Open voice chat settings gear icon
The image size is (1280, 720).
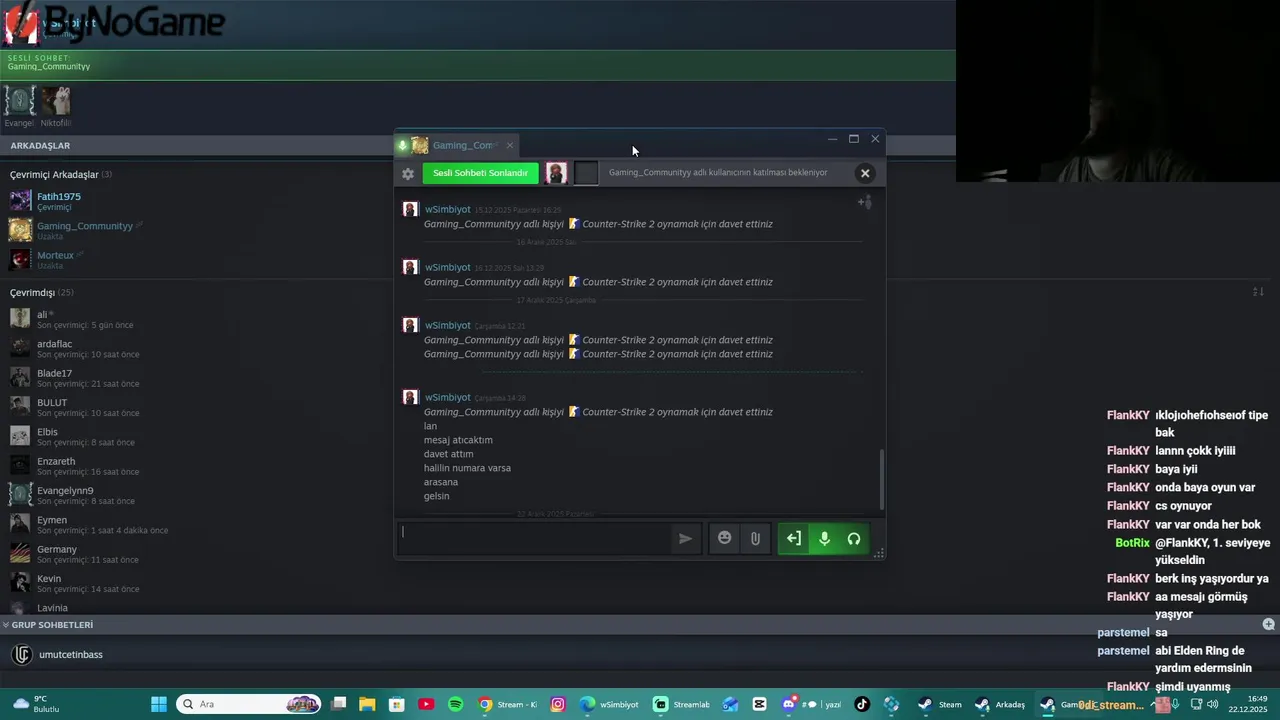tap(408, 173)
